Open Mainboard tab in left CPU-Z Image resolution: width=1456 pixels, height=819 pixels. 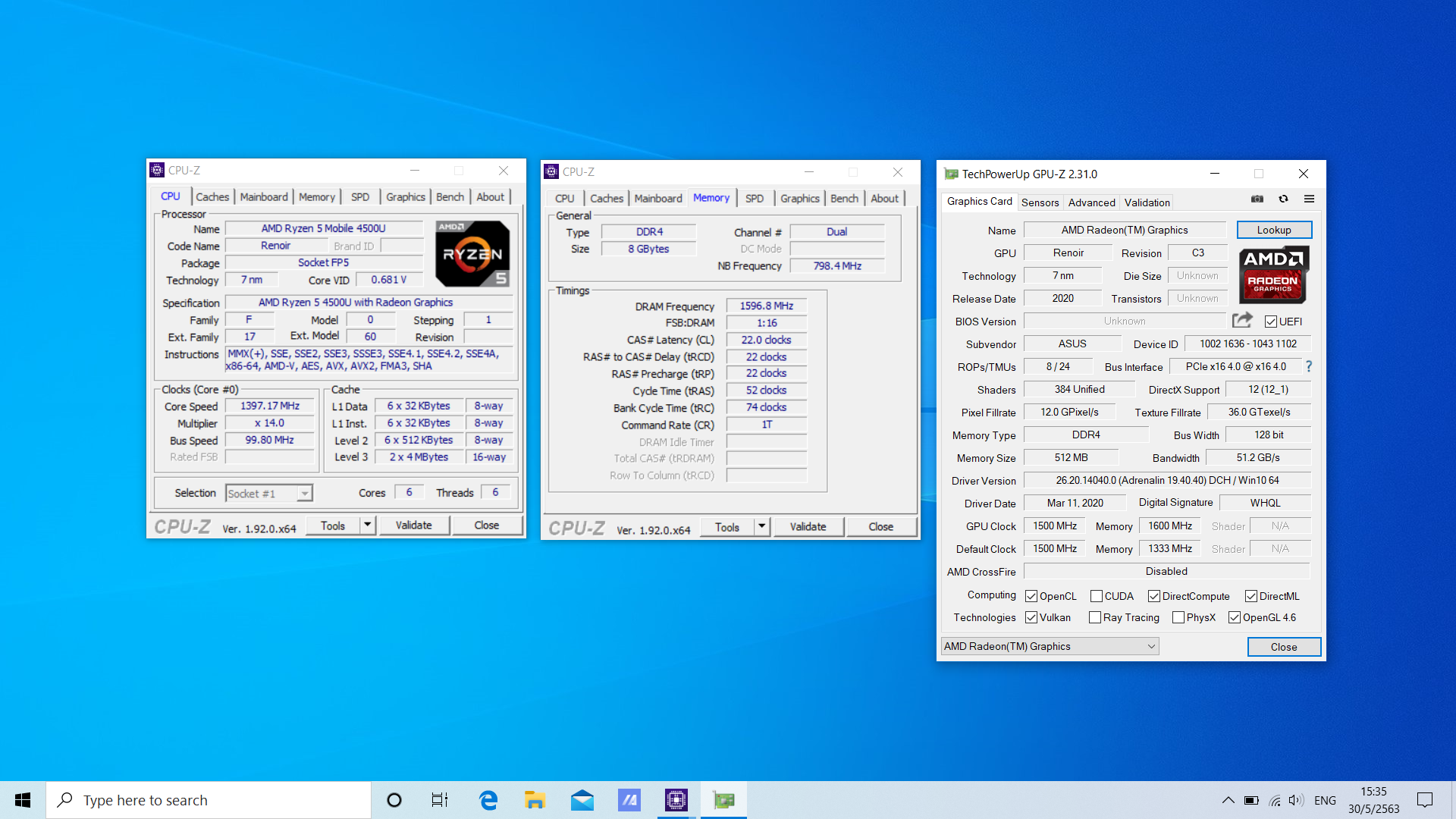[x=264, y=196]
